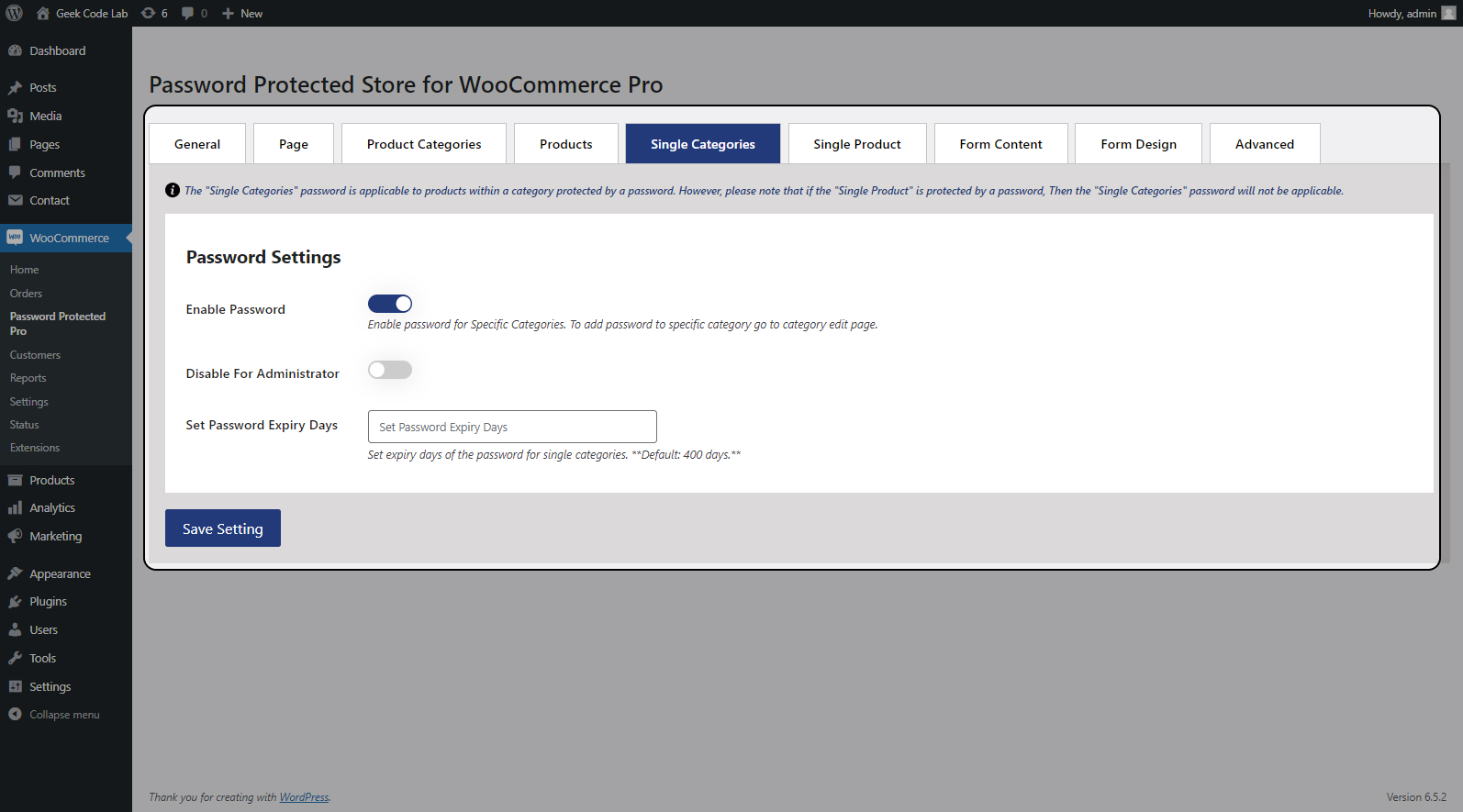1463x812 pixels.
Task: Click the WooCommerce logo icon
Action: pyautogui.click(x=15, y=238)
